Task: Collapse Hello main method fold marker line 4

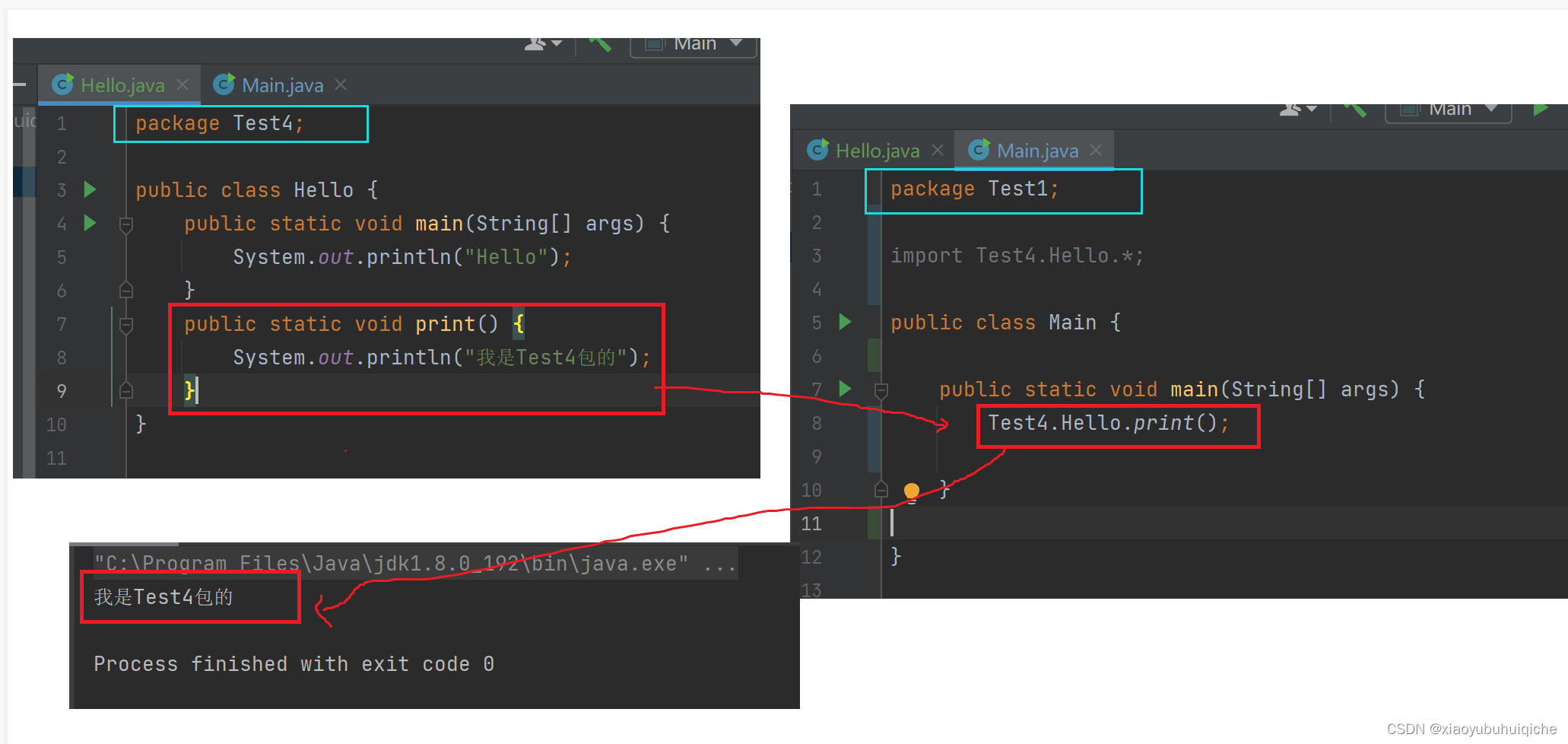Action: 126,224
